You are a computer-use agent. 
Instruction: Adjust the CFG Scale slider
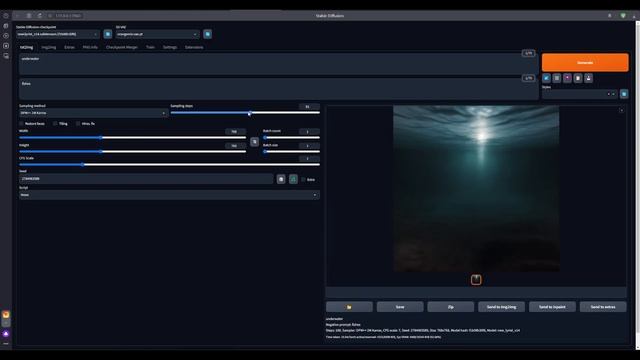(x=169, y=164)
